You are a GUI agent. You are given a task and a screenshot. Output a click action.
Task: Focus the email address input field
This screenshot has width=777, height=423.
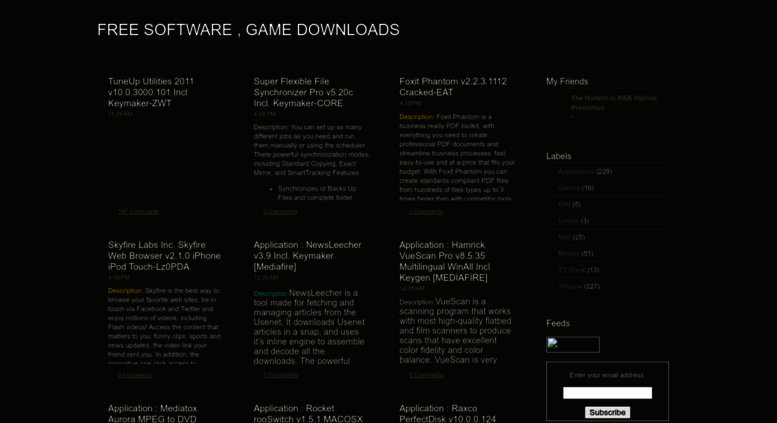point(607,393)
